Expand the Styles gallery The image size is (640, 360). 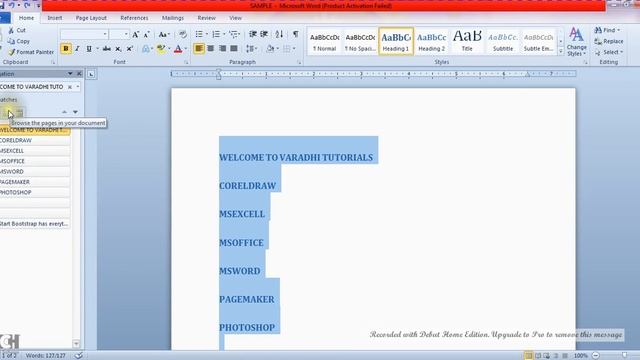(561, 52)
